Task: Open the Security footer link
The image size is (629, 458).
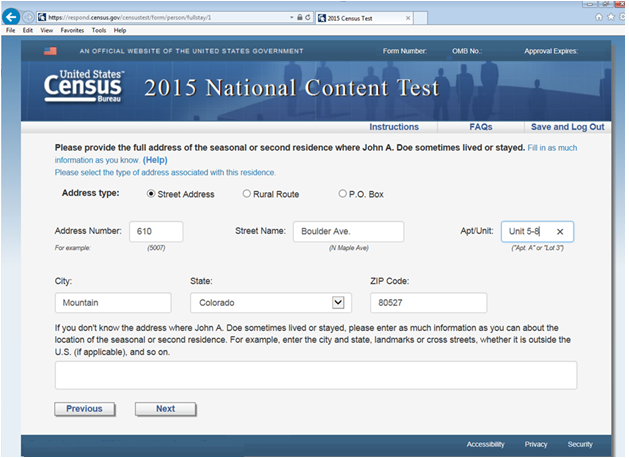Action: 580,444
